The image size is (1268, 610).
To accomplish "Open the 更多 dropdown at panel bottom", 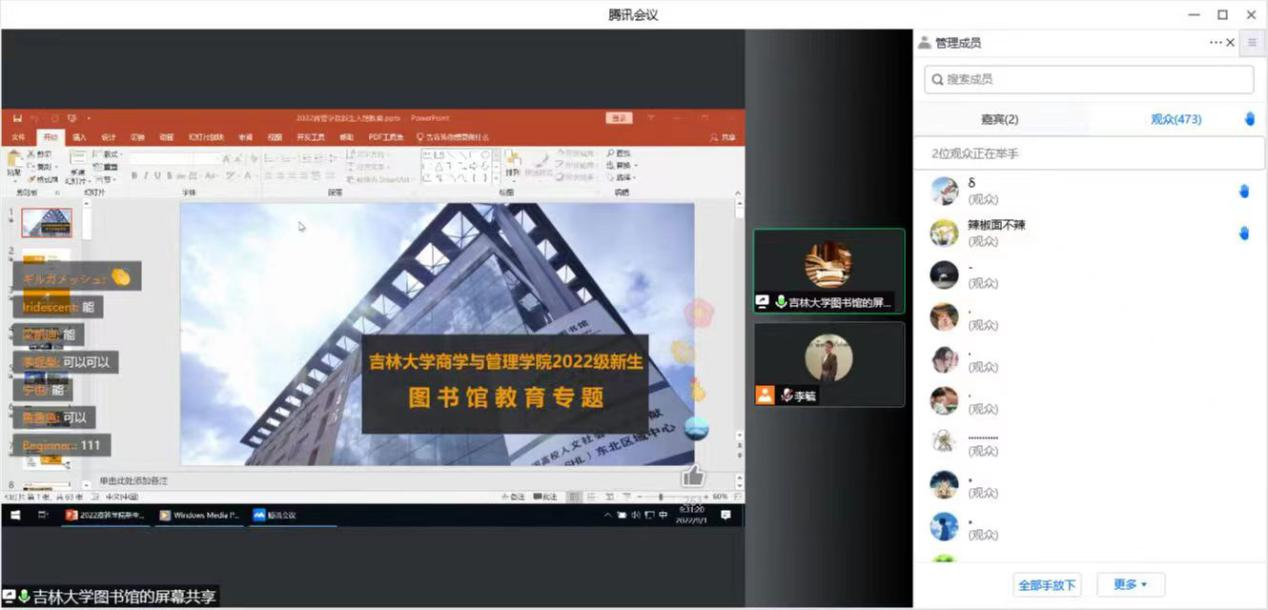I will [x=1130, y=584].
